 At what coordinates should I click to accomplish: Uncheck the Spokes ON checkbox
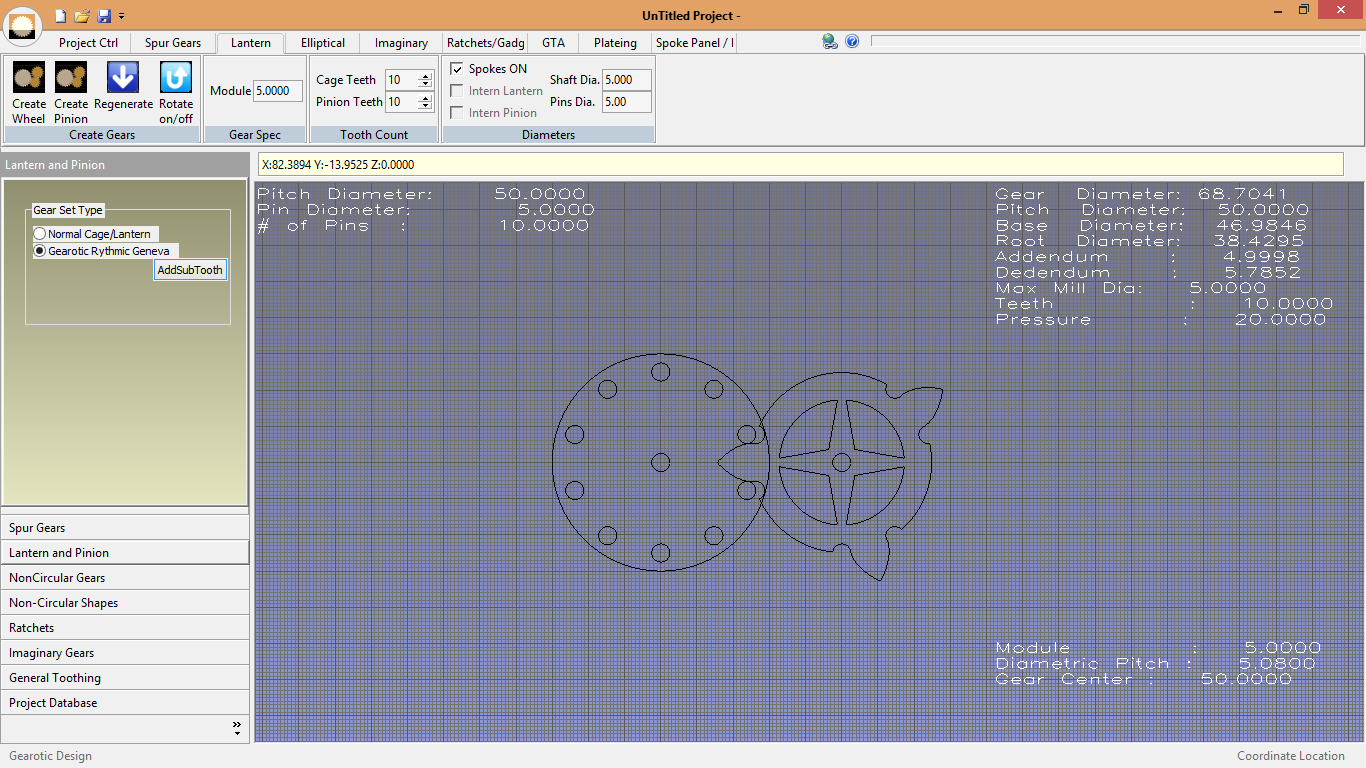pos(457,69)
